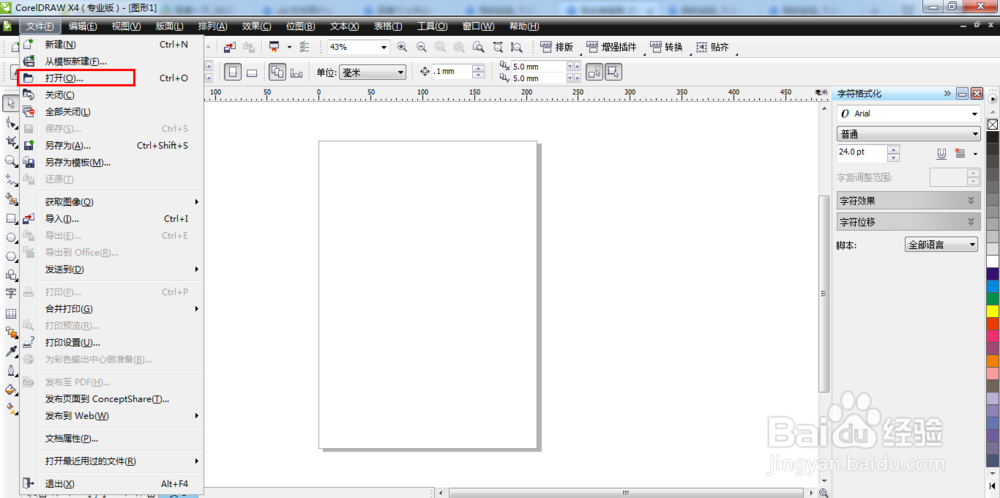The height and width of the screenshot is (498, 1000).
Task: Select the Smart Fill tool in the toolbox
Action: click(x=11, y=198)
